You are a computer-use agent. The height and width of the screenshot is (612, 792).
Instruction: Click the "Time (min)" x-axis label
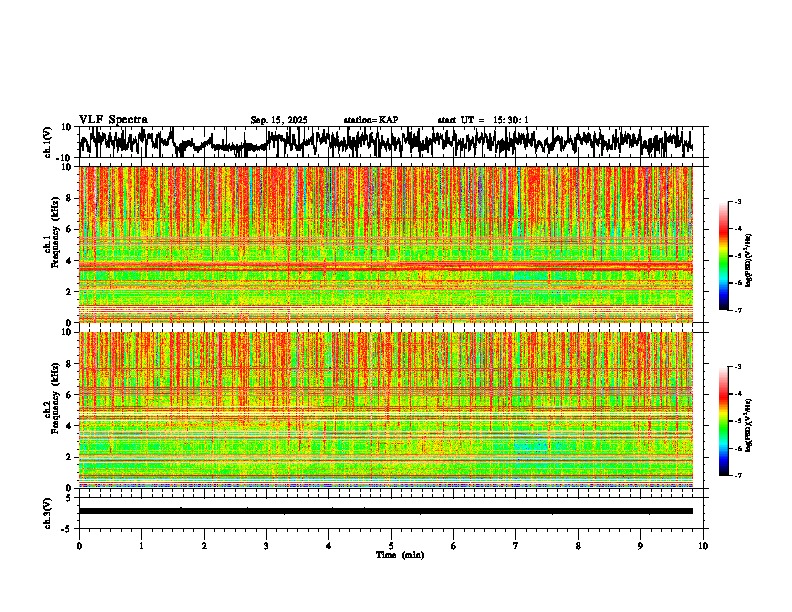point(400,555)
